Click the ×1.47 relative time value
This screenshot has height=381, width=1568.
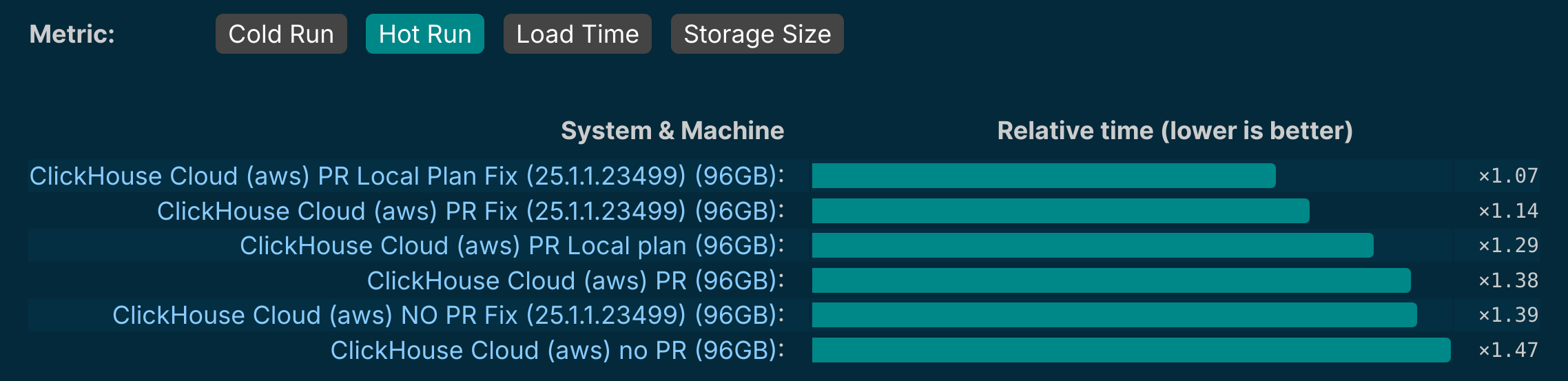click(1508, 350)
